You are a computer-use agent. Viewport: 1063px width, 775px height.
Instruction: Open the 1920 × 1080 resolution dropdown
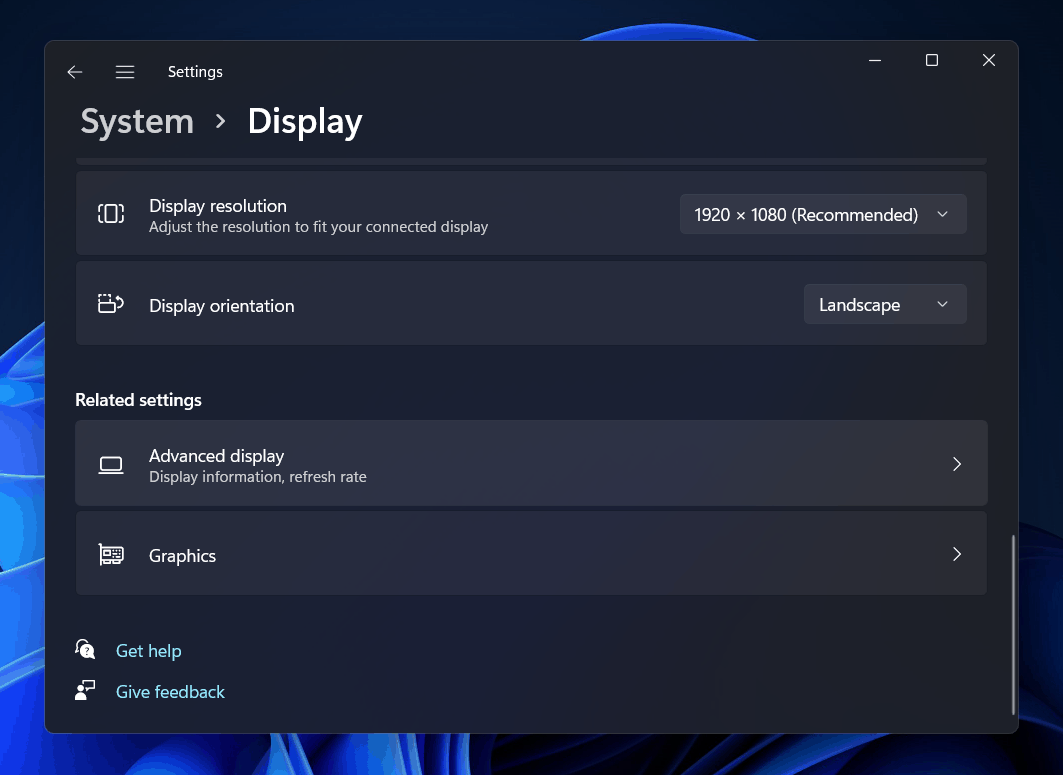(822, 214)
